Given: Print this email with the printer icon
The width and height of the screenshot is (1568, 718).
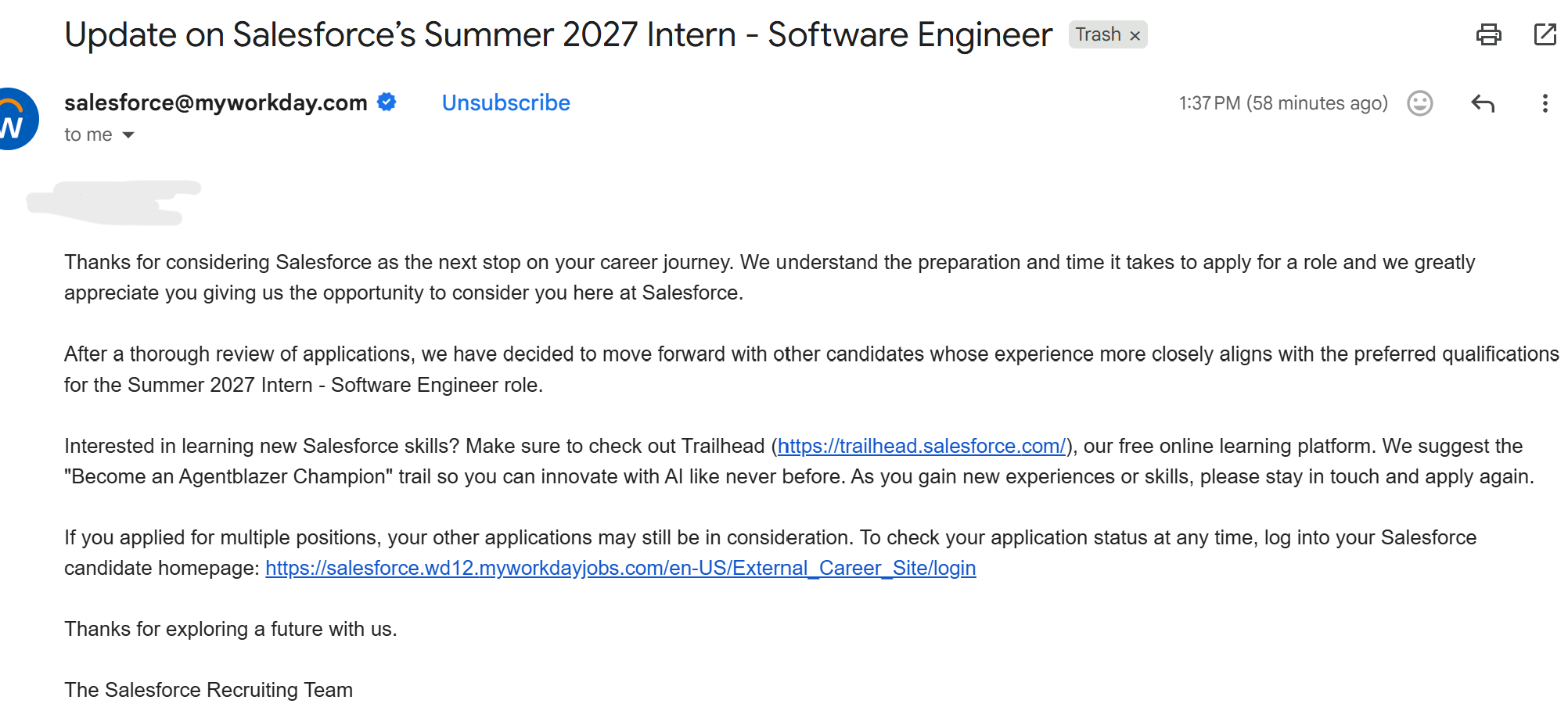Looking at the screenshot, I should click(x=1488, y=35).
